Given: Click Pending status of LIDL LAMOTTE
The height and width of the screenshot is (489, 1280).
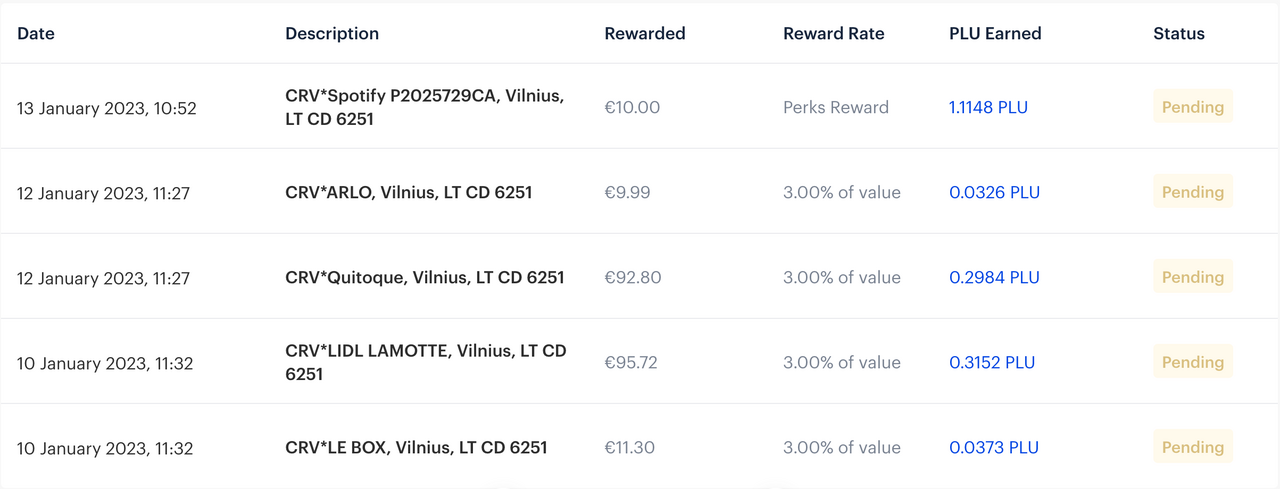Looking at the screenshot, I should click(x=1193, y=362).
